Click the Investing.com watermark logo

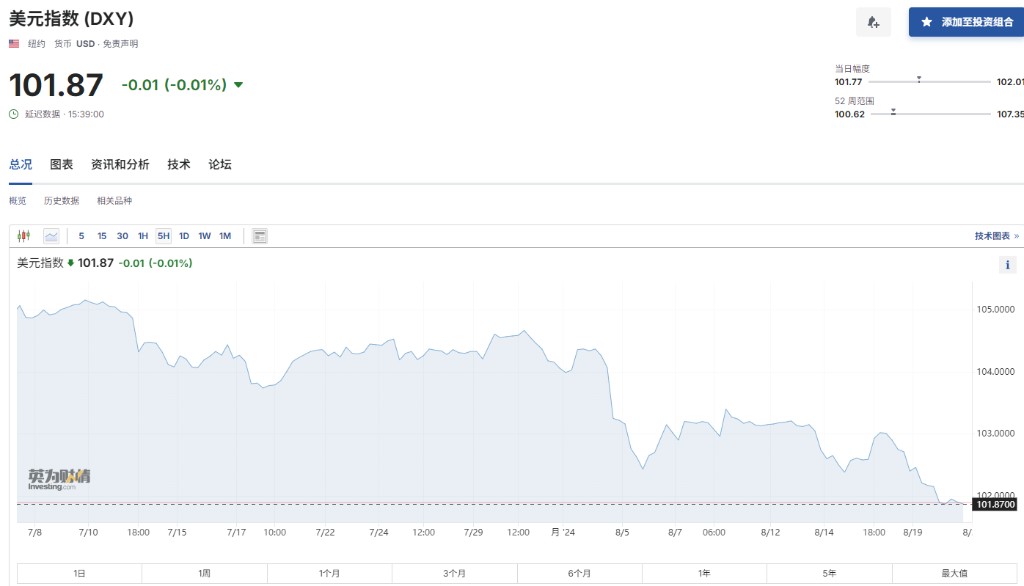coord(58,479)
